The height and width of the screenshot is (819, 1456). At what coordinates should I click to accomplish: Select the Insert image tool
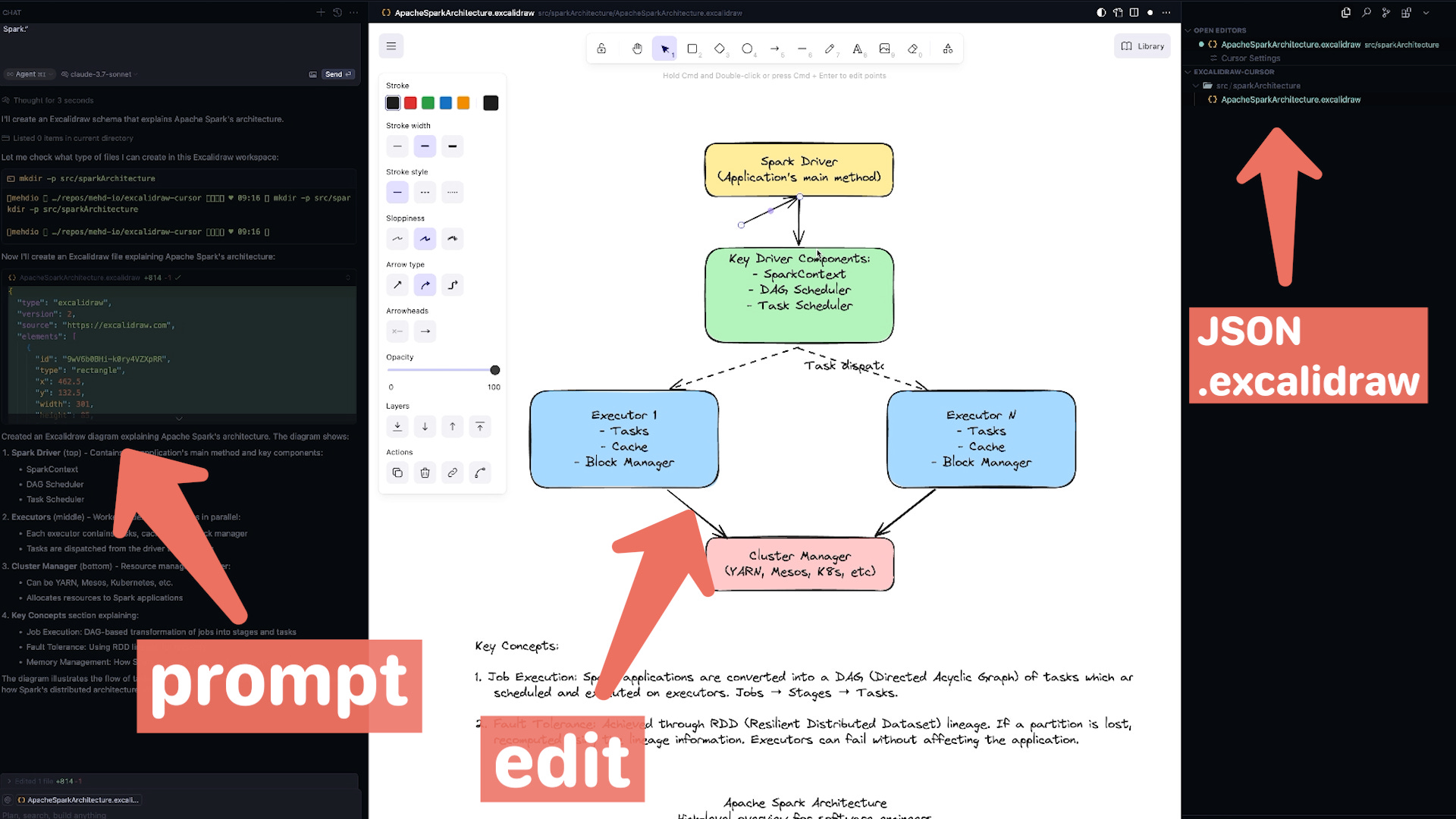885,49
